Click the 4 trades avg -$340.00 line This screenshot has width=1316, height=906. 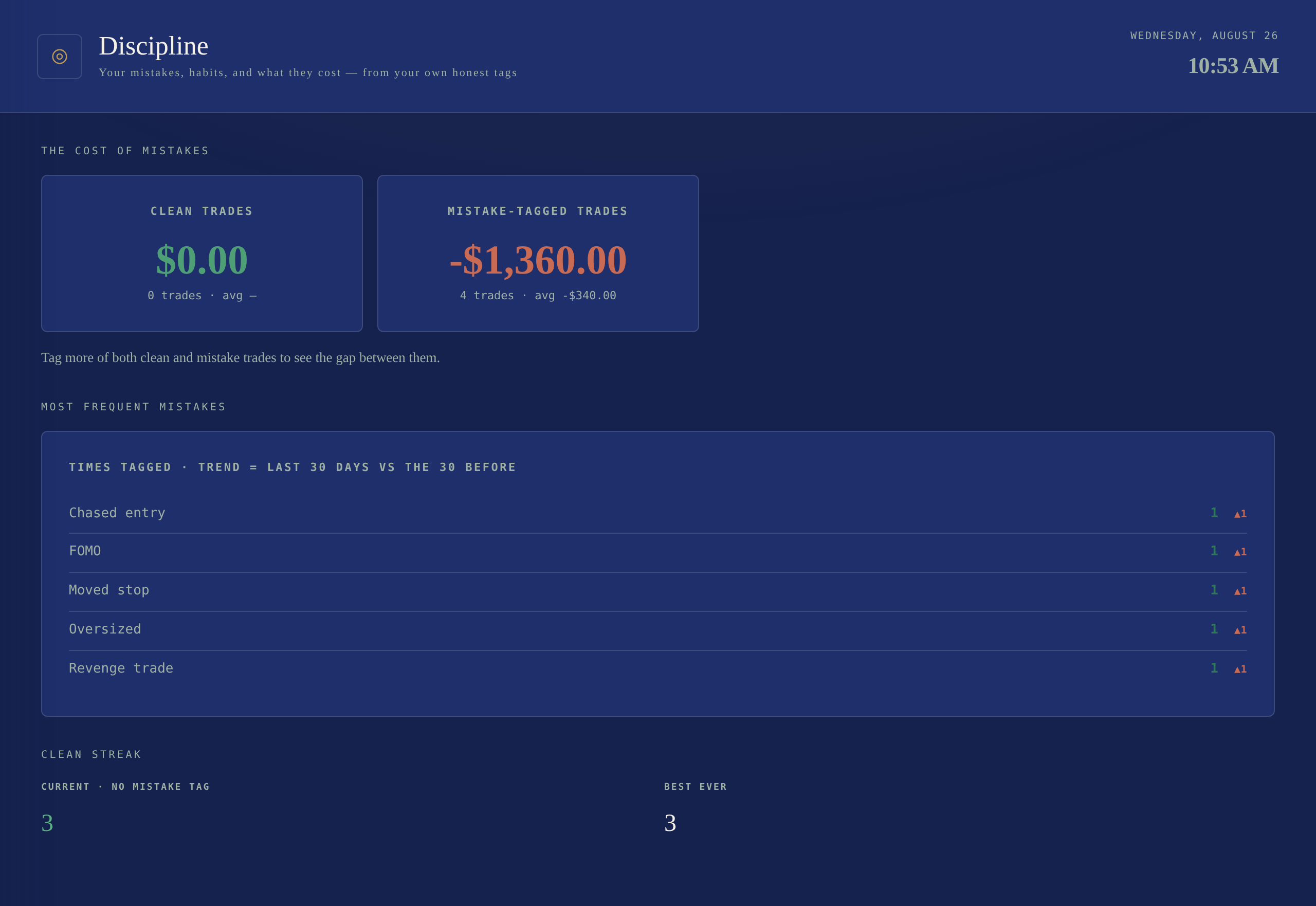pyautogui.click(x=538, y=295)
